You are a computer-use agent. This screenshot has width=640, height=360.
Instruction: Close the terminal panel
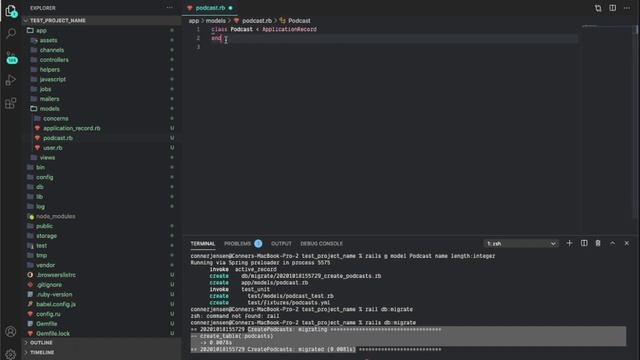pos(627,243)
